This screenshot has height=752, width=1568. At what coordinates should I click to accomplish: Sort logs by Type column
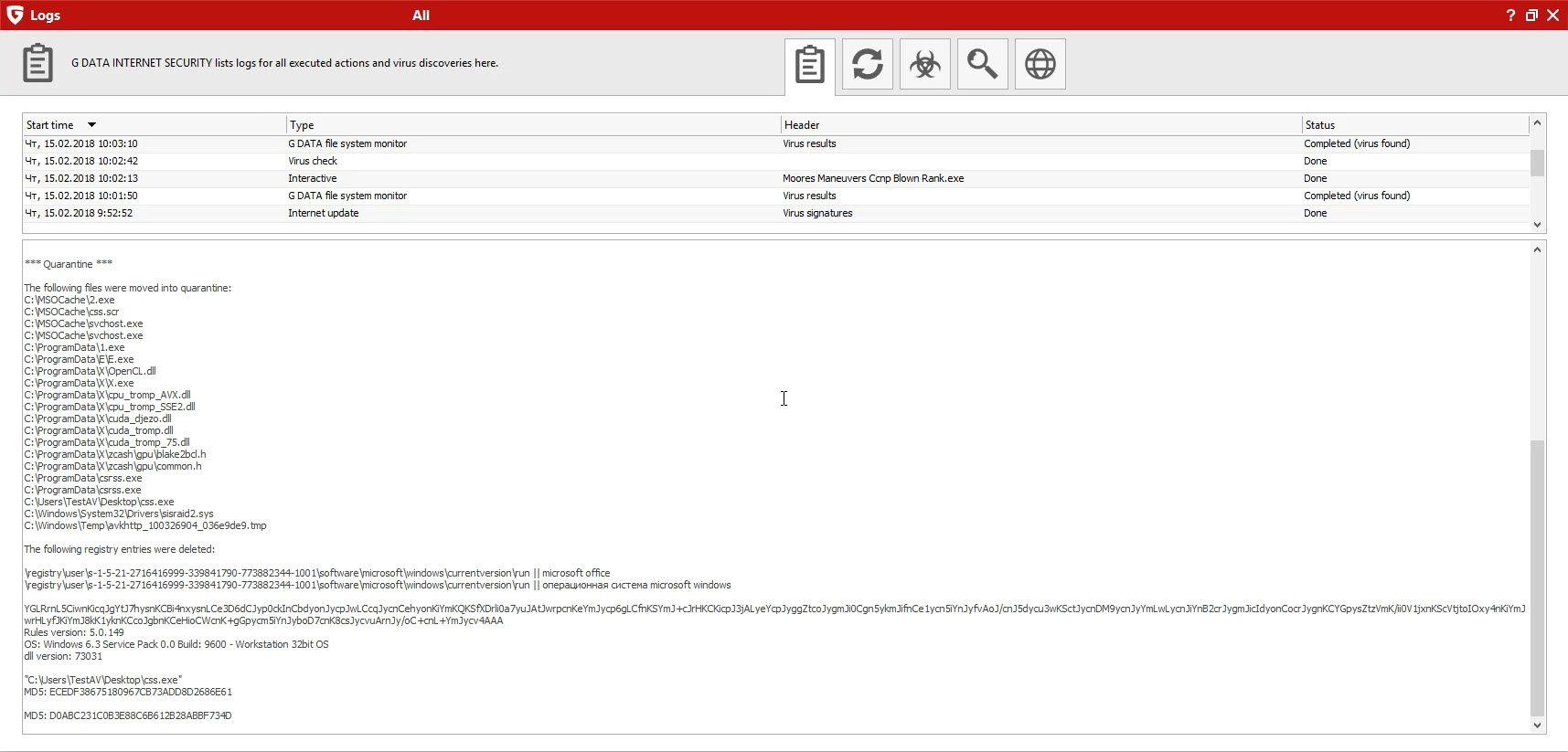point(533,125)
